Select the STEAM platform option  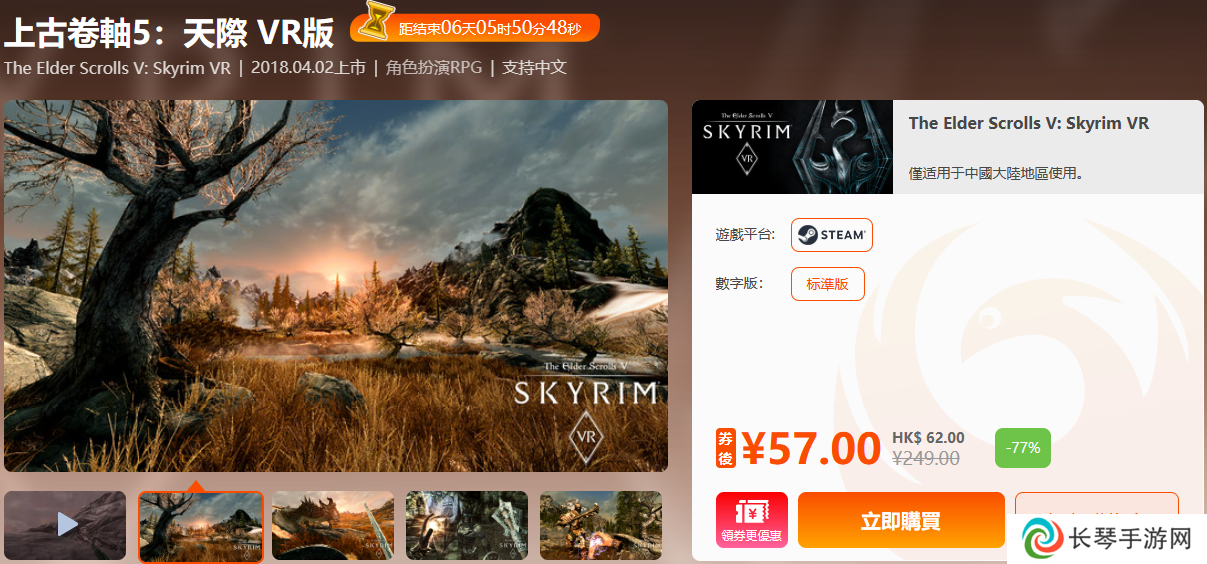click(832, 235)
